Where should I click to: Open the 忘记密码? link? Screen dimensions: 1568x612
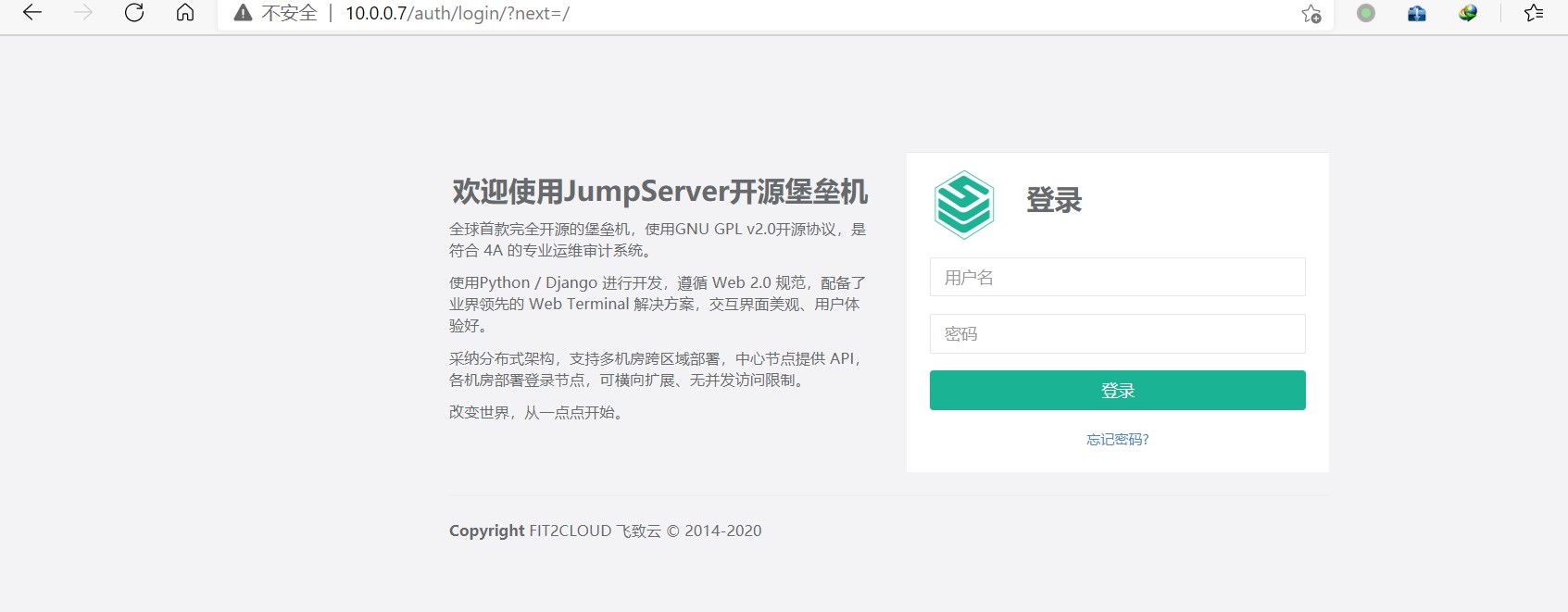[x=1118, y=440]
